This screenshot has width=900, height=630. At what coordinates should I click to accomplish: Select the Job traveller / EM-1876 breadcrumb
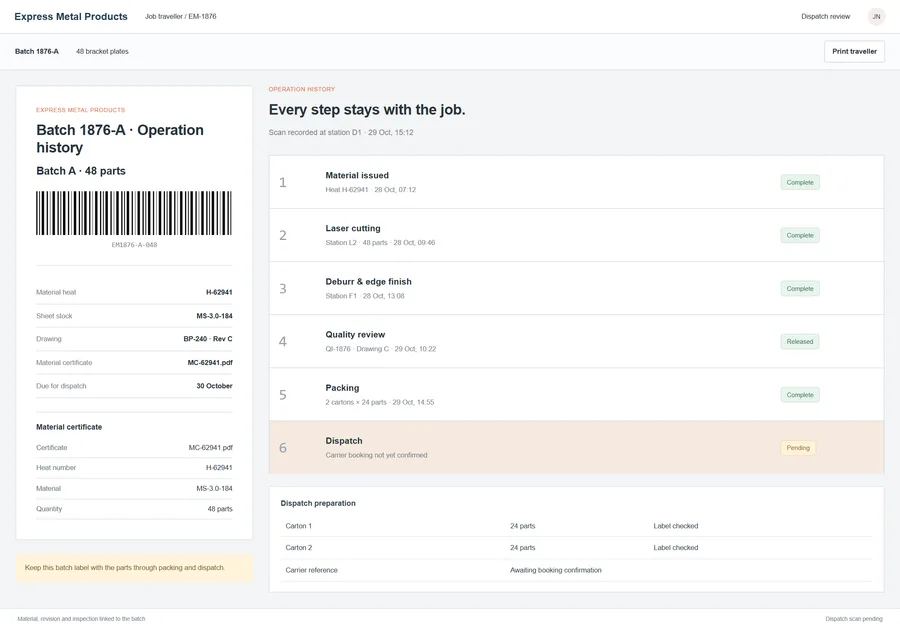[x=180, y=17]
